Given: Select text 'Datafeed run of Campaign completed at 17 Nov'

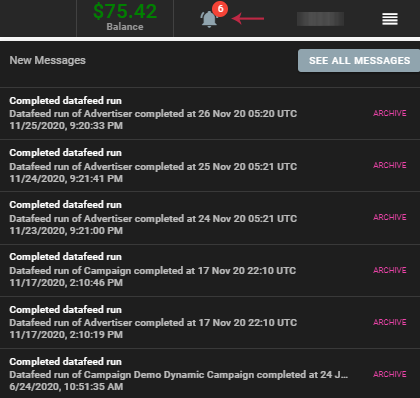Looking at the screenshot, I should (121, 271).
